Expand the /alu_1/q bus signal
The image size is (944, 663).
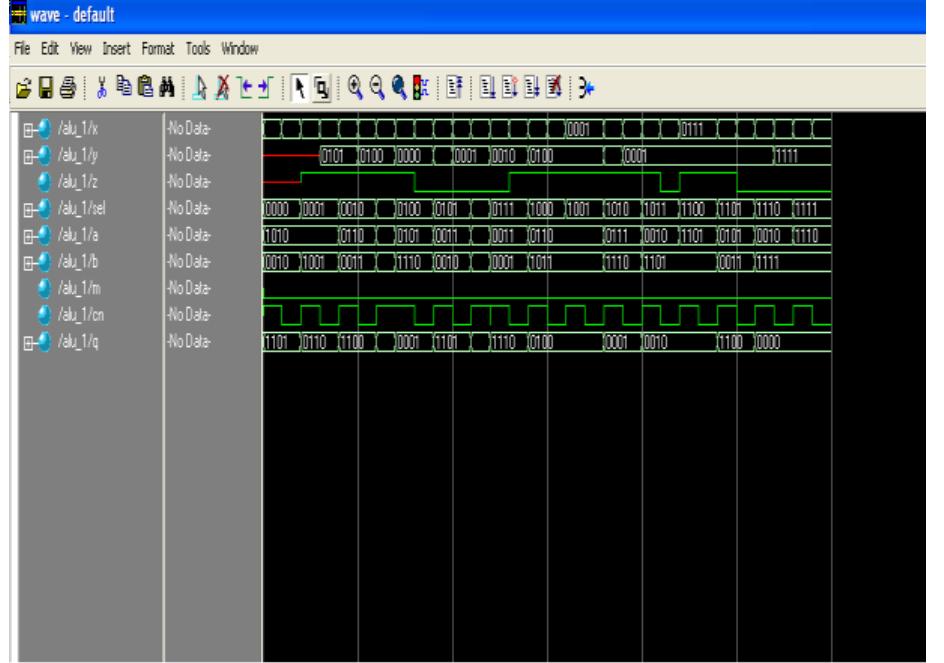pyautogui.click(x=28, y=343)
